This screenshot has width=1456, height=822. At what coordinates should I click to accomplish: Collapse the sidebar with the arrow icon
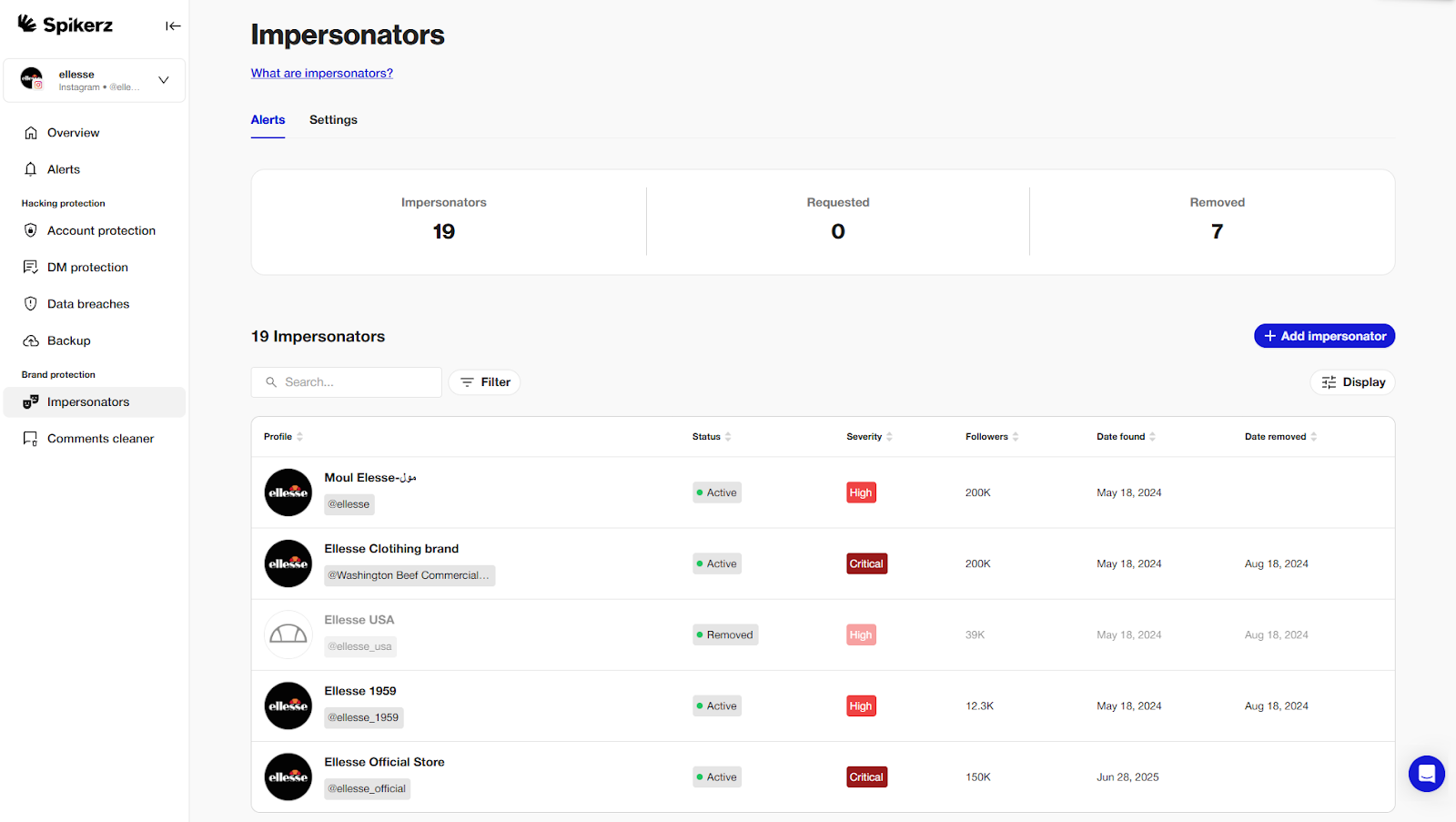coord(173,25)
